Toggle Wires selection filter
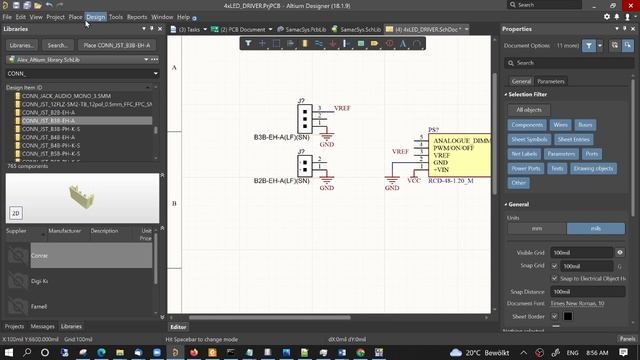The width and height of the screenshot is (640, 360). point(560,125)
